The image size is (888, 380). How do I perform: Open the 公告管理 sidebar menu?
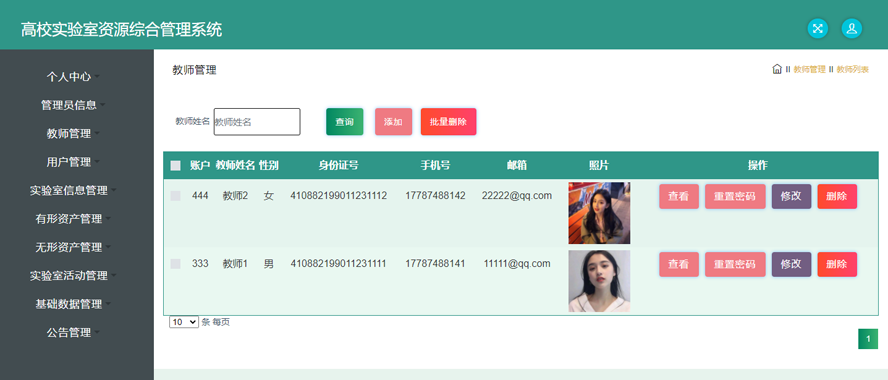73,332
